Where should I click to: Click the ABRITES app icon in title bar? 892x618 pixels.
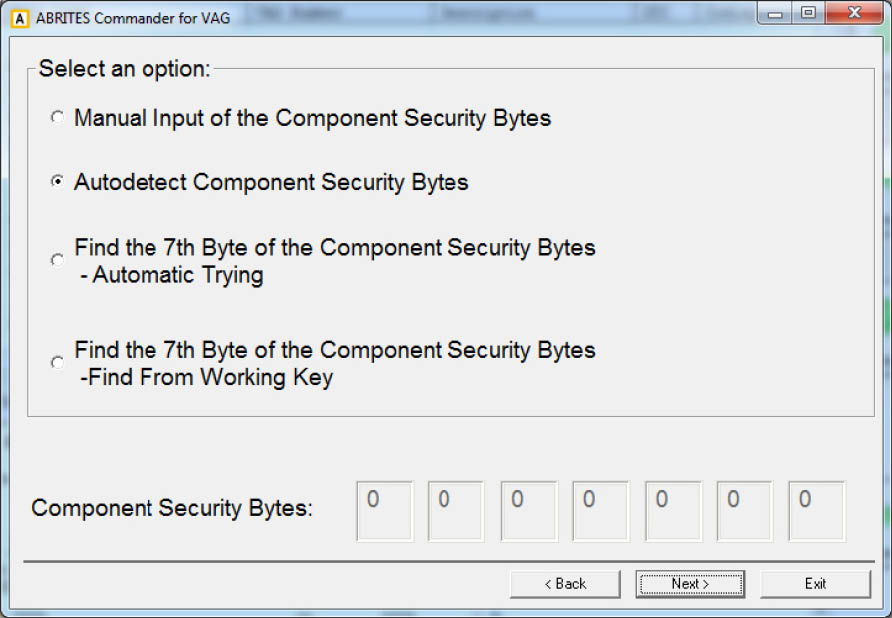pyautogui.click(x=19, y=17)
